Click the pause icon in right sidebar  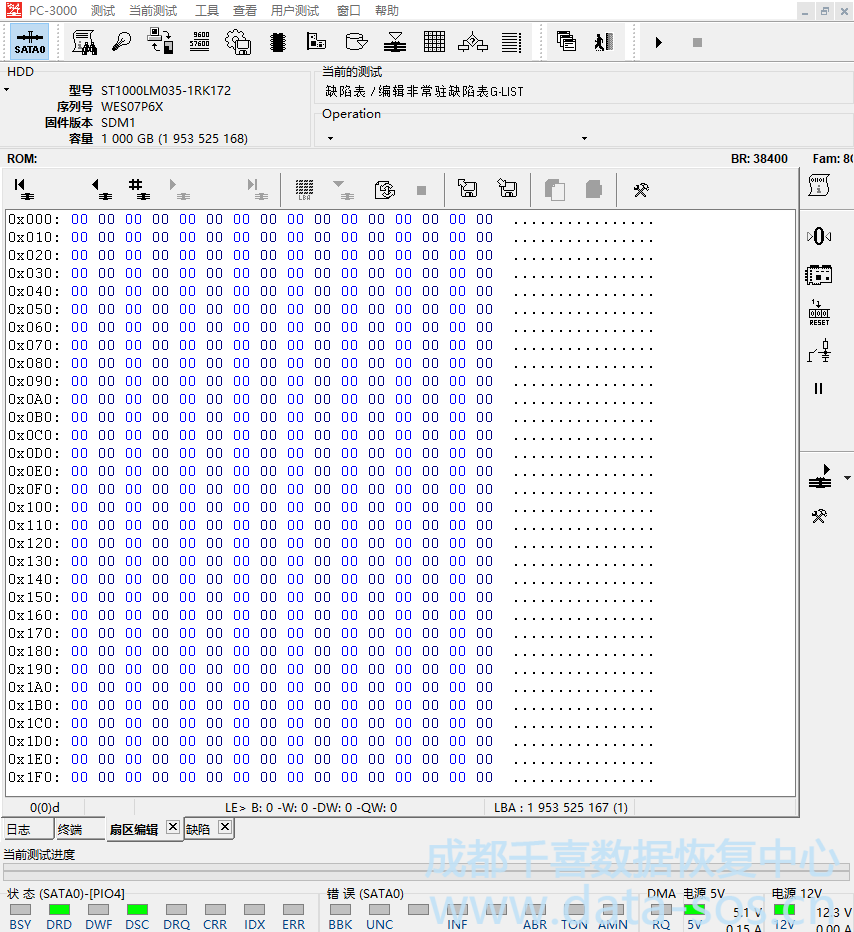tap(819, 389)
